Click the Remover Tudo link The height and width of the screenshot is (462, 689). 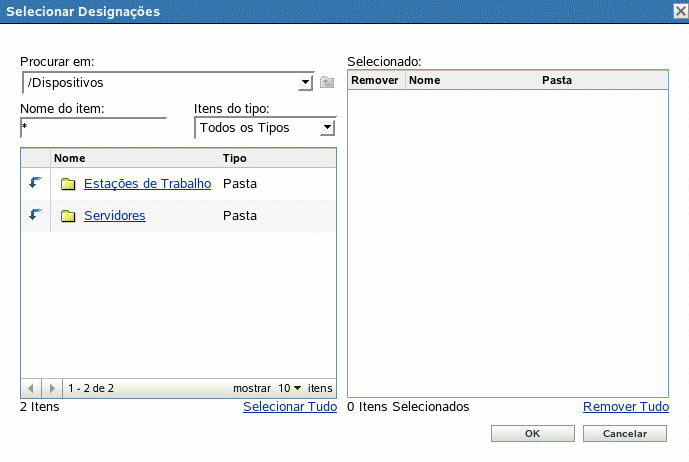[625, 407]
